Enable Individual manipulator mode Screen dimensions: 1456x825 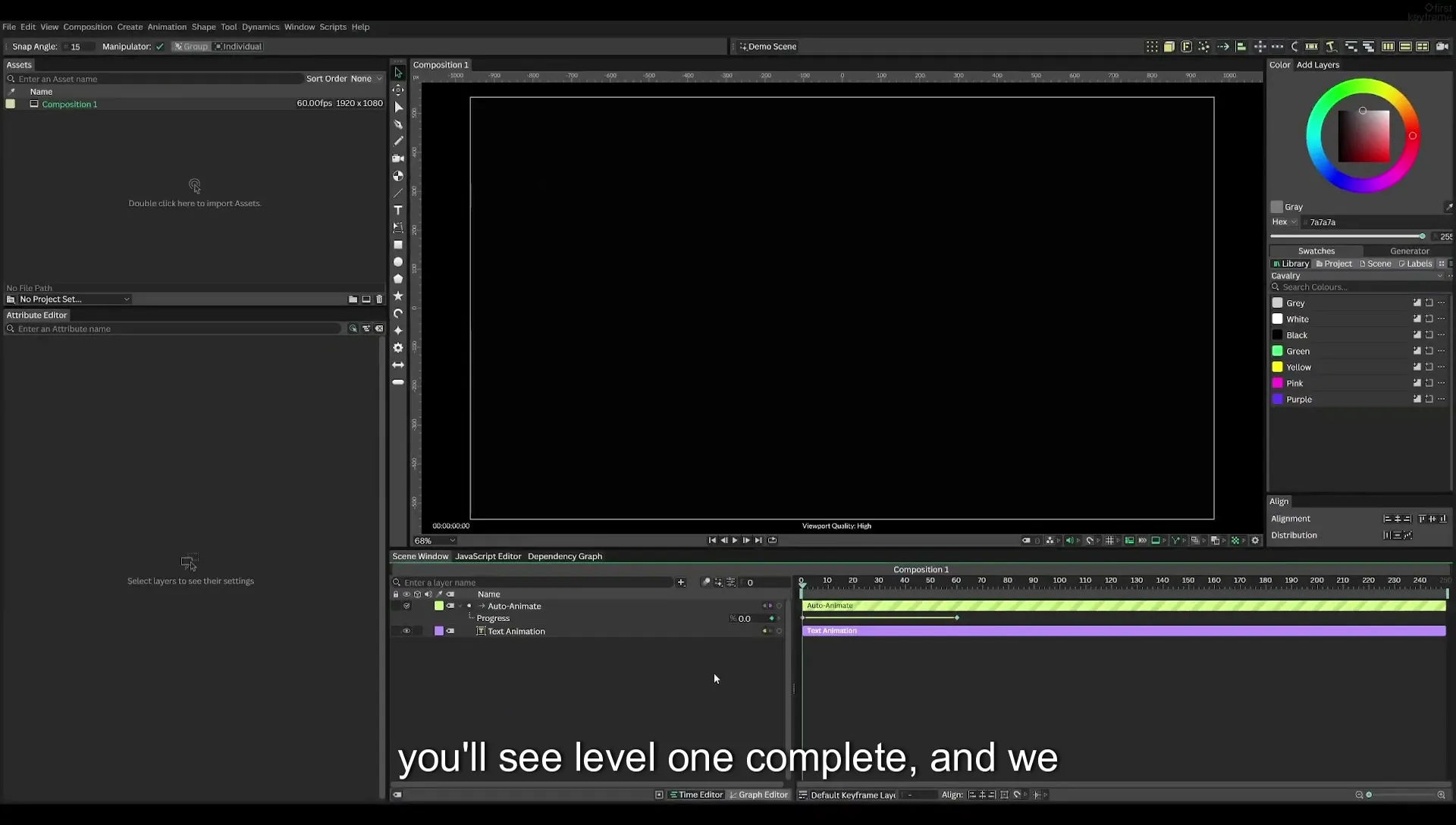(238, 46)
